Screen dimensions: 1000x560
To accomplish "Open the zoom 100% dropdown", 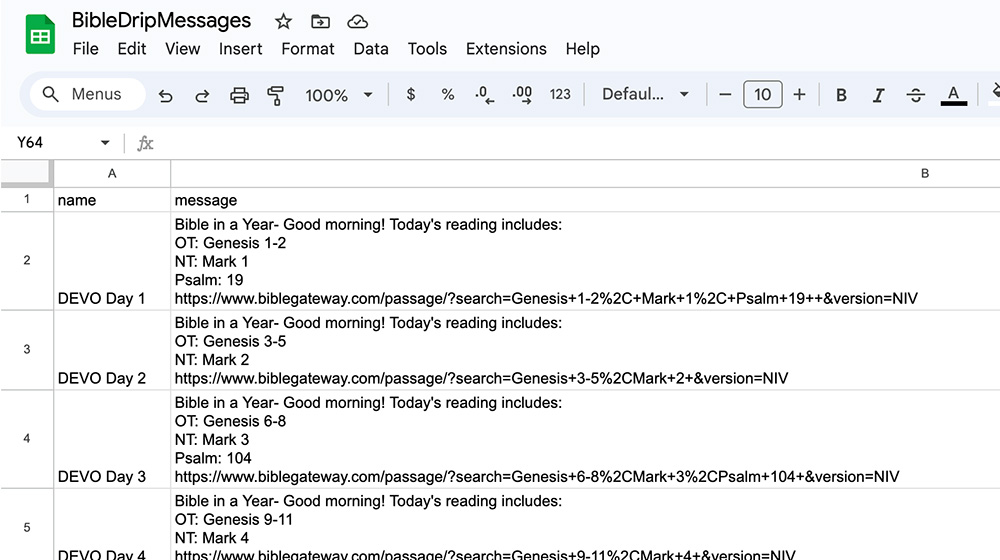I will pos(338,95).
